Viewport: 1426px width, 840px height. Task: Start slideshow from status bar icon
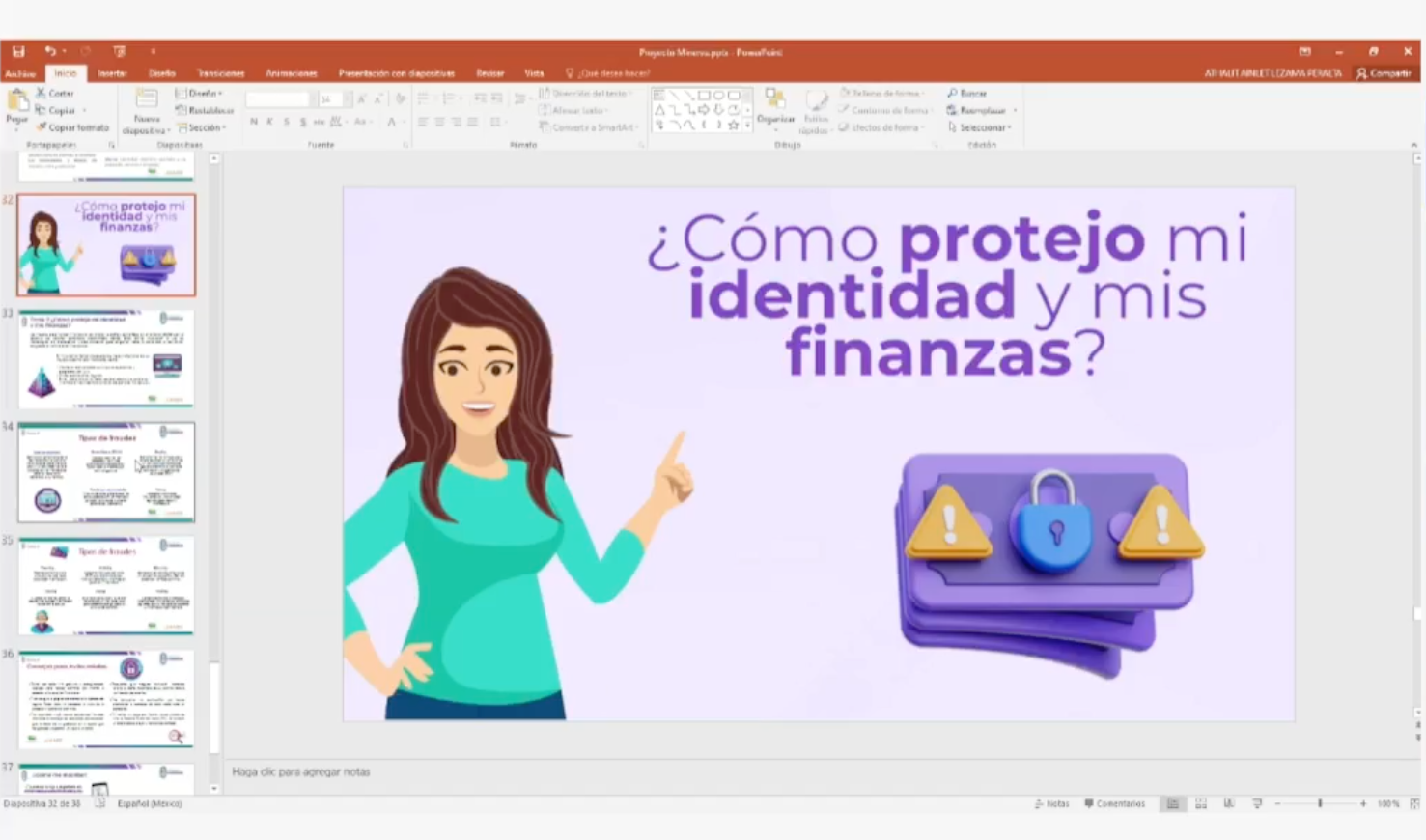pos(1257,803)
